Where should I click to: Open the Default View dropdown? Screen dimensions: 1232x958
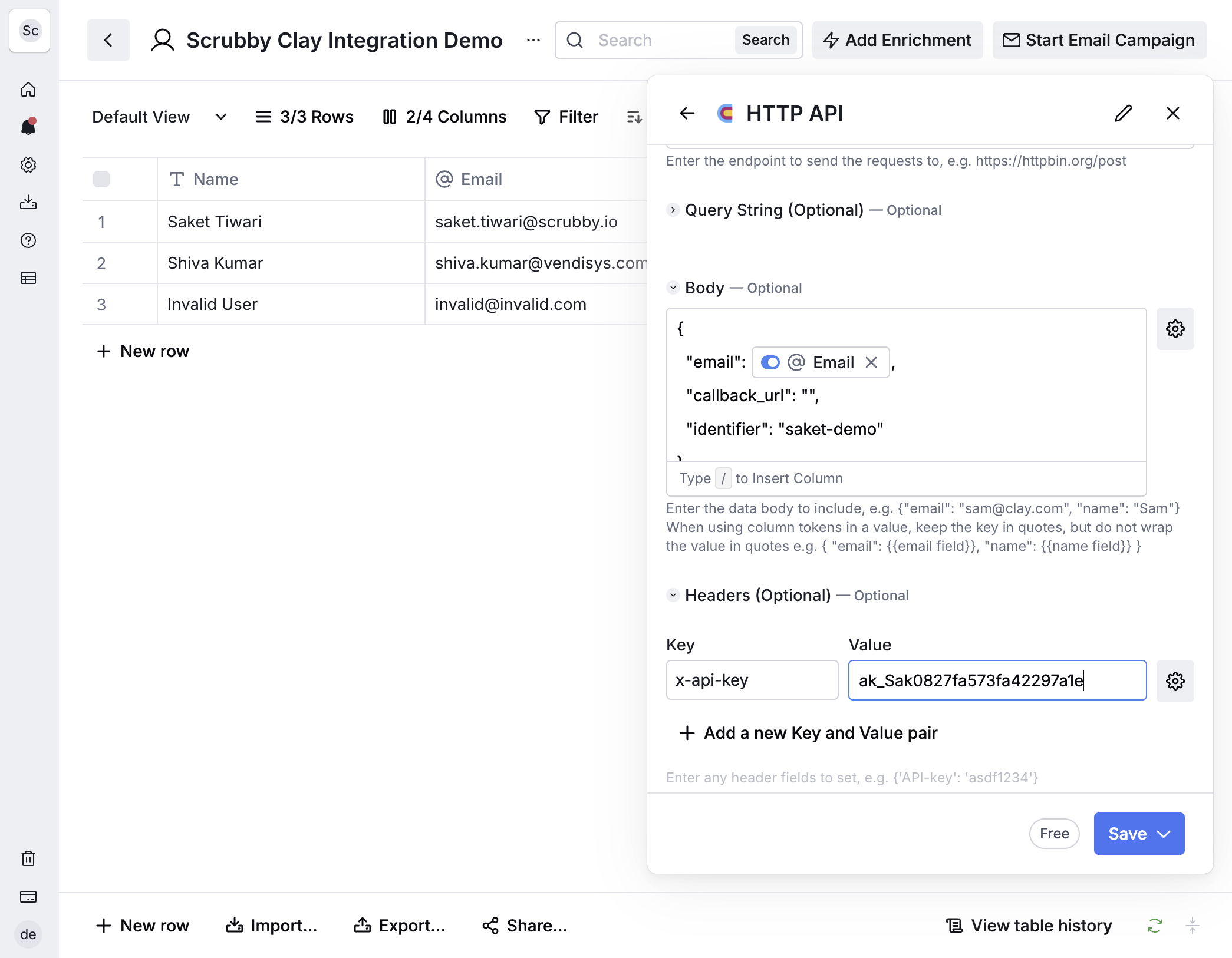[159, 117]
